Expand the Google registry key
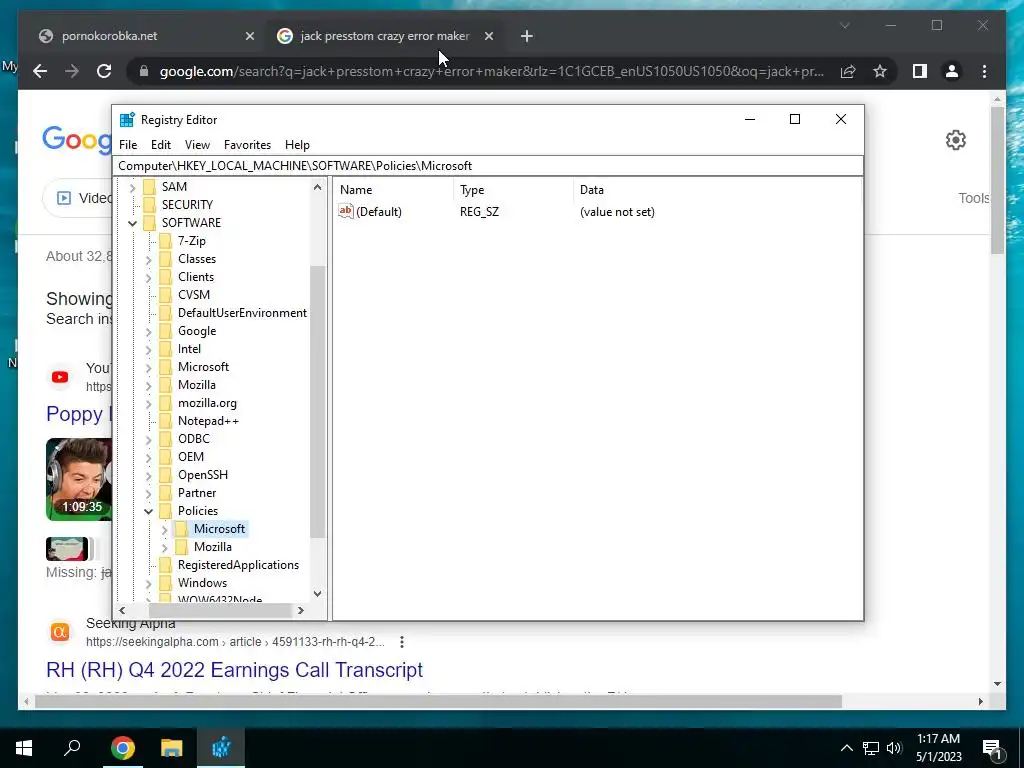This screenshot has width=1024, height=768. [148, 332]
